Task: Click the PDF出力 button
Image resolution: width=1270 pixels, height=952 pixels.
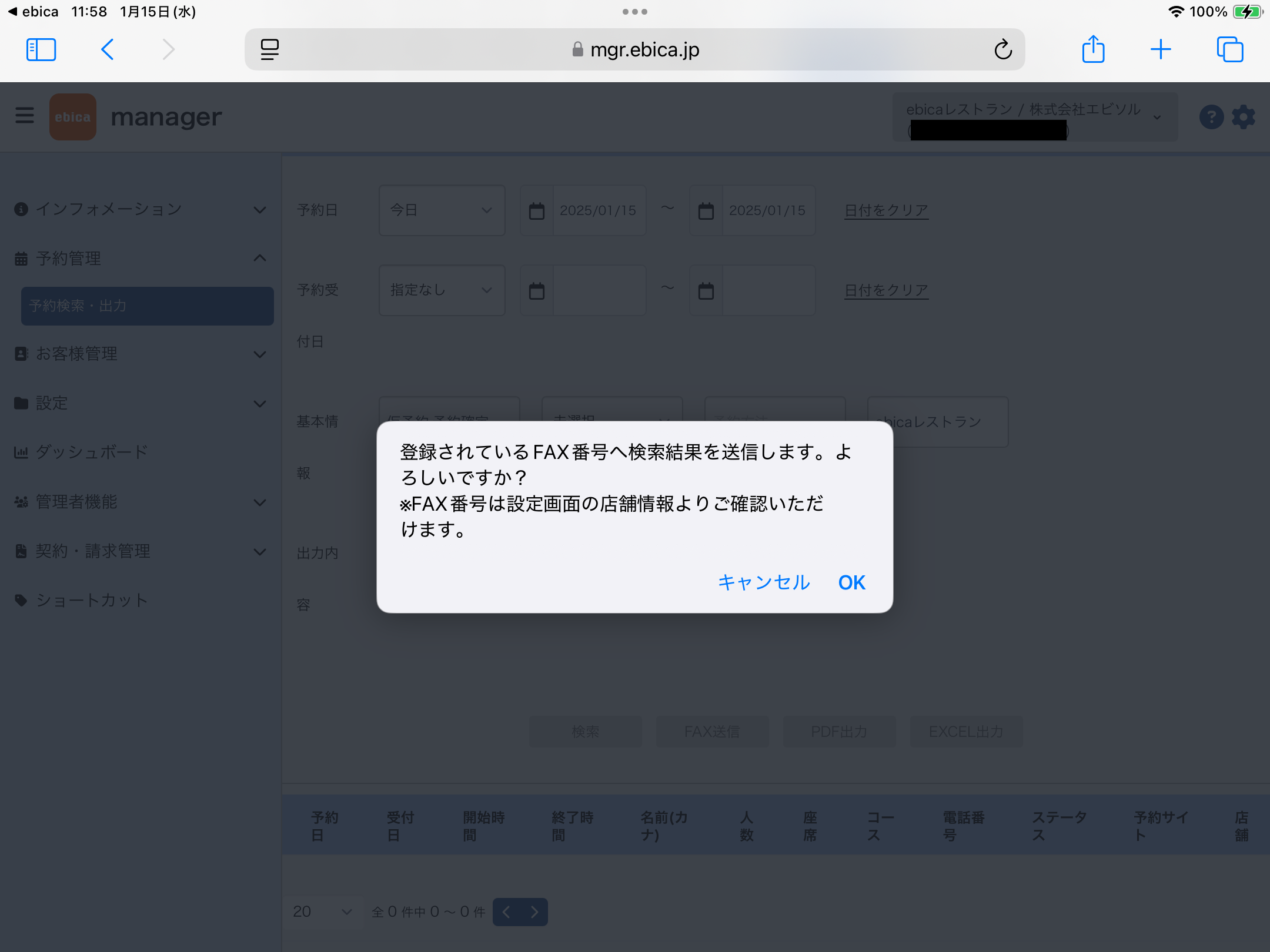Action: click(840, 732)
